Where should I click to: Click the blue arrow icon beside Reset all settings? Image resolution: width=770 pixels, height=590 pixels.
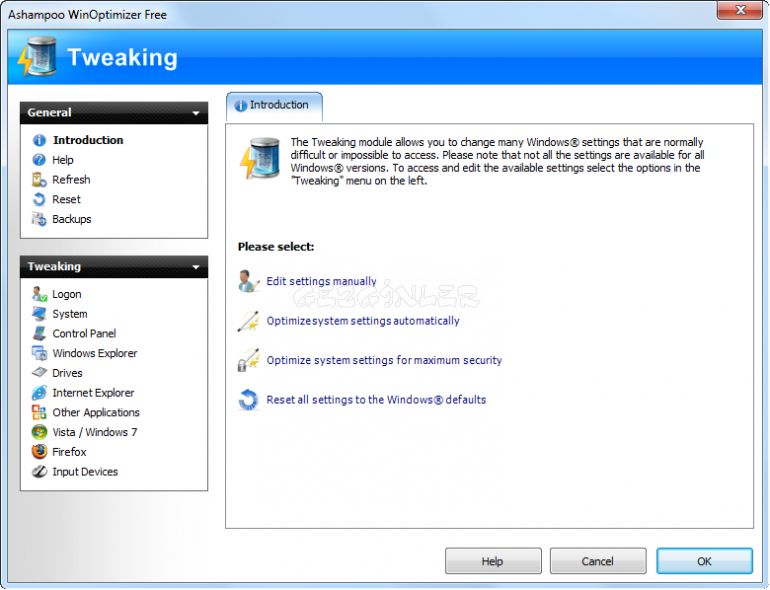(x=248, y=399)
